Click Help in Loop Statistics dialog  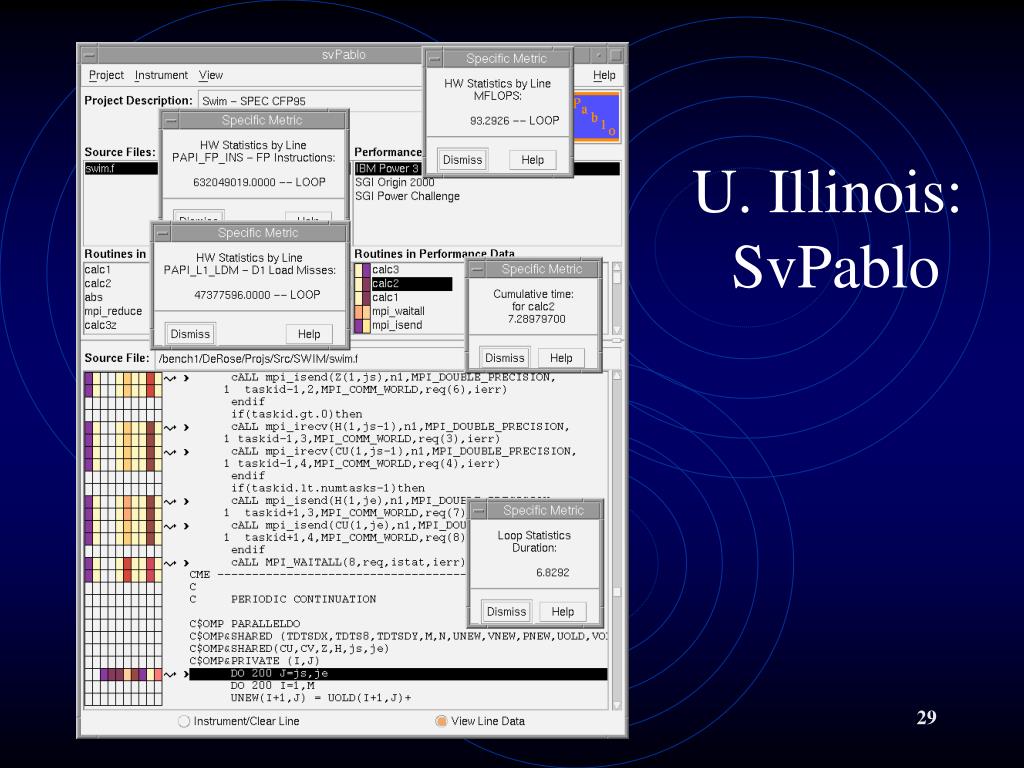(562, 611)
